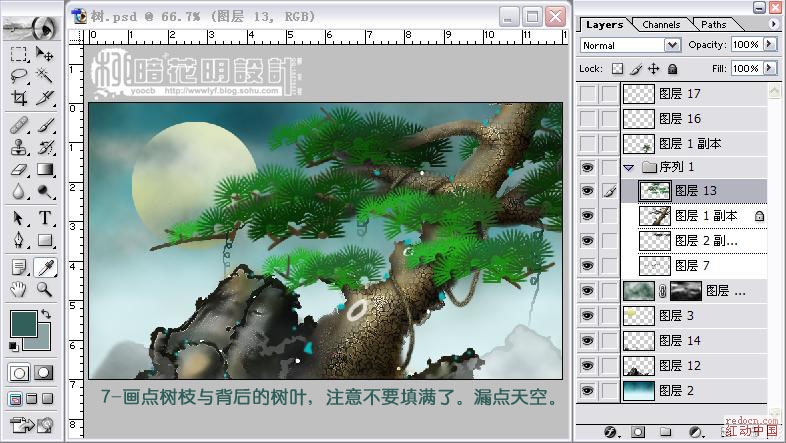Select the Rectangular Marquee tool
The image size is (786, 443).
[x=19, y=54]
